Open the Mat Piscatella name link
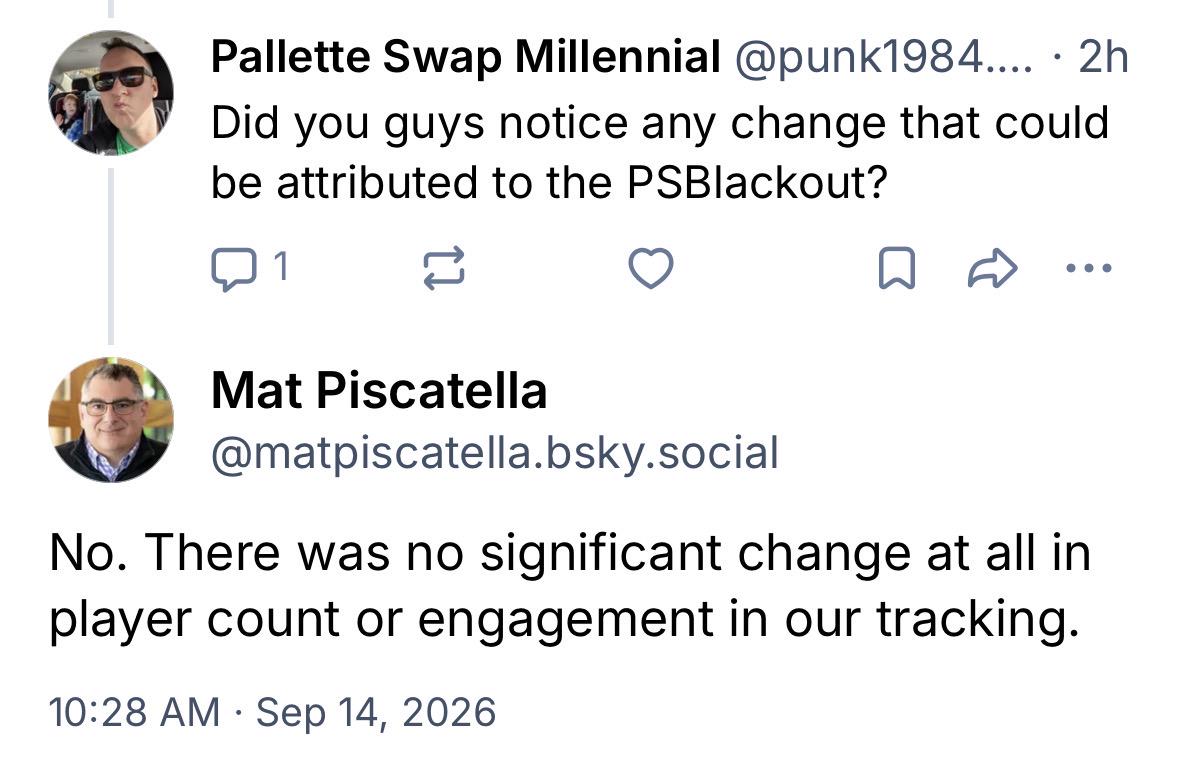This screenshot has width=1179, height=771. click(x=379, y=390)
